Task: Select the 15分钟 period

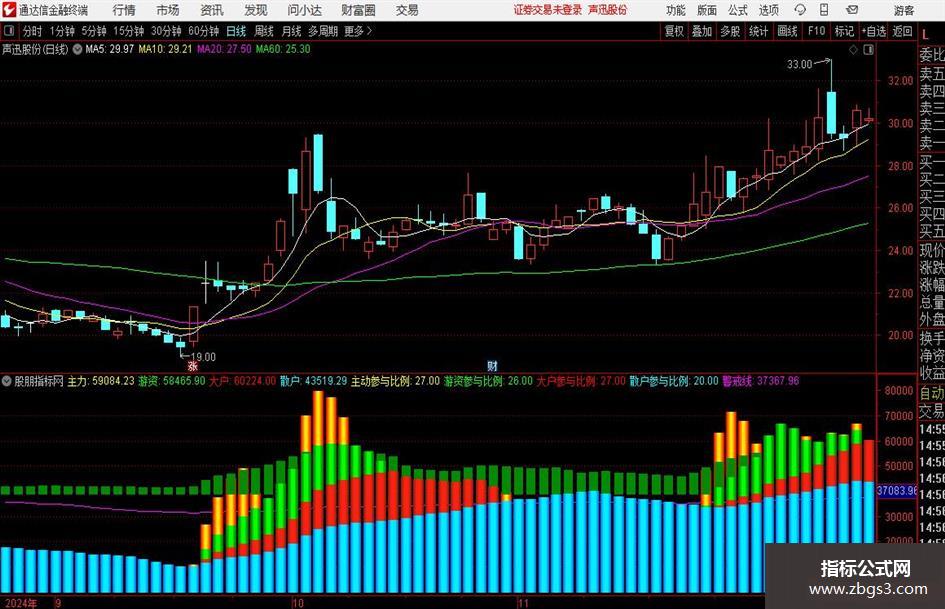Action: (x=128, y=31)
